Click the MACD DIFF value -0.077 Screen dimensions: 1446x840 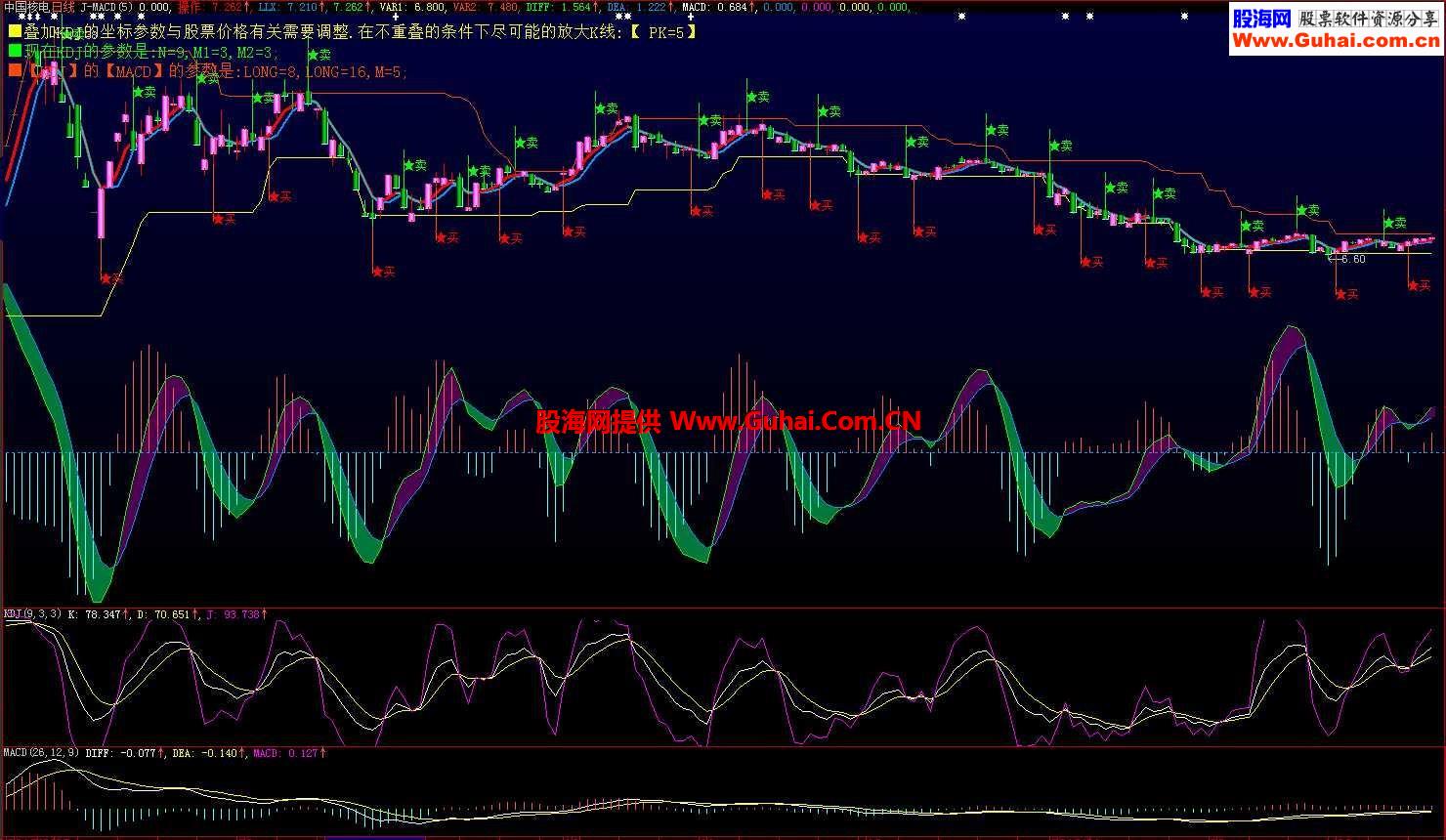(136, 753)
